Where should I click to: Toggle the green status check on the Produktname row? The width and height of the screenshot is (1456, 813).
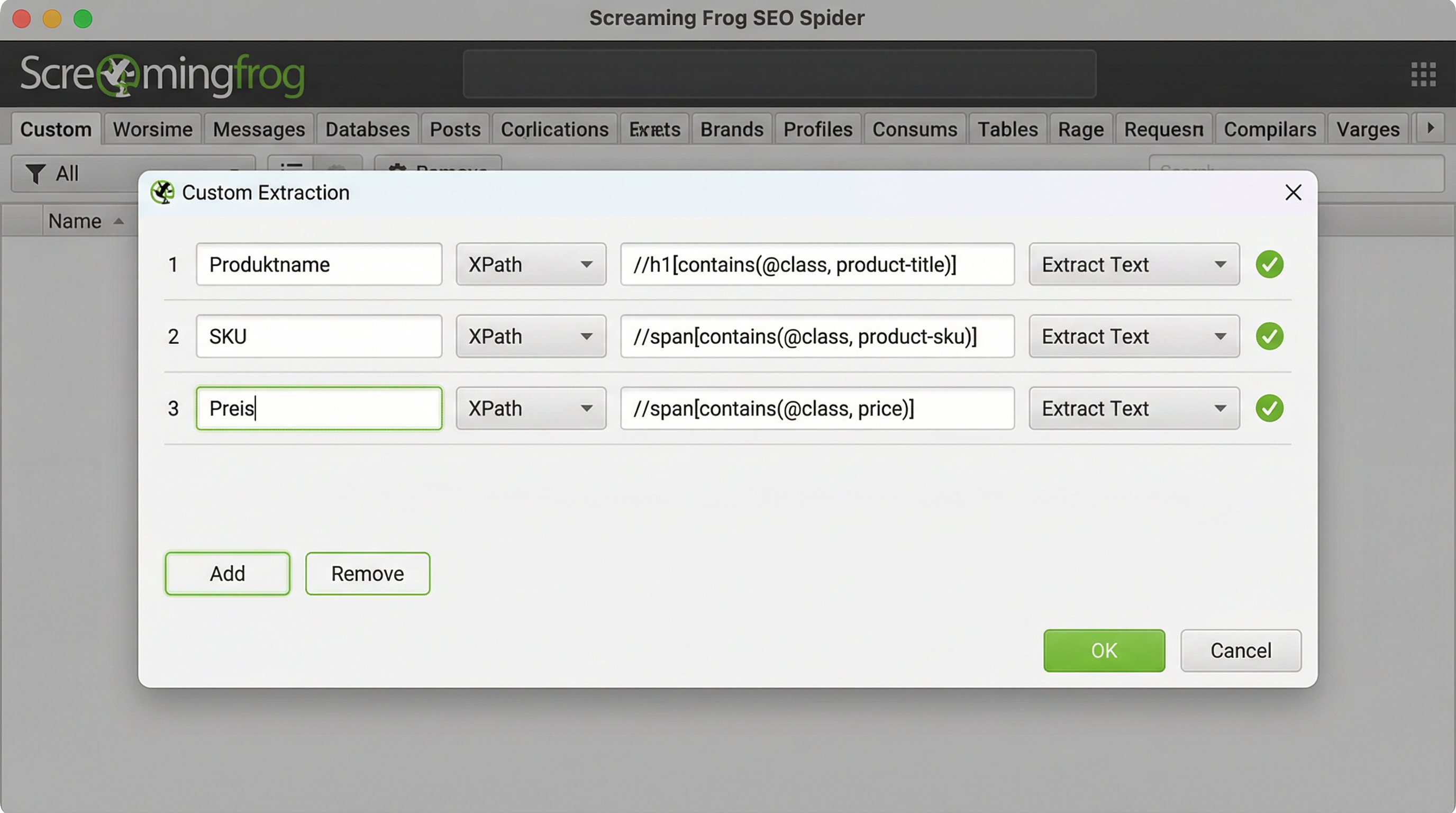pos(1269,264)
